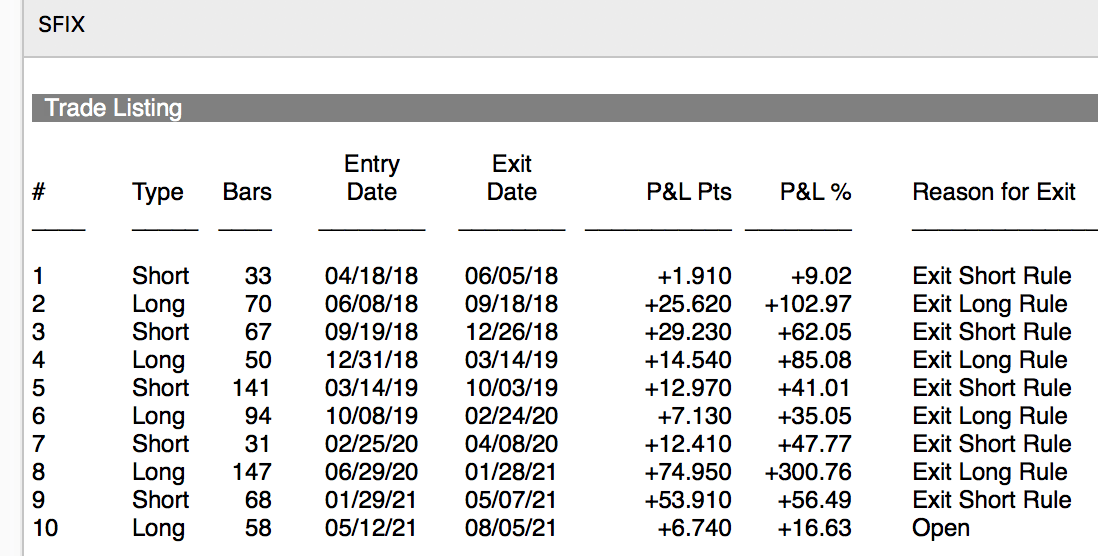Select the +300.76 P&L percent value
The width and height of the screenshot is (1098, 556).
click(808, 472)
